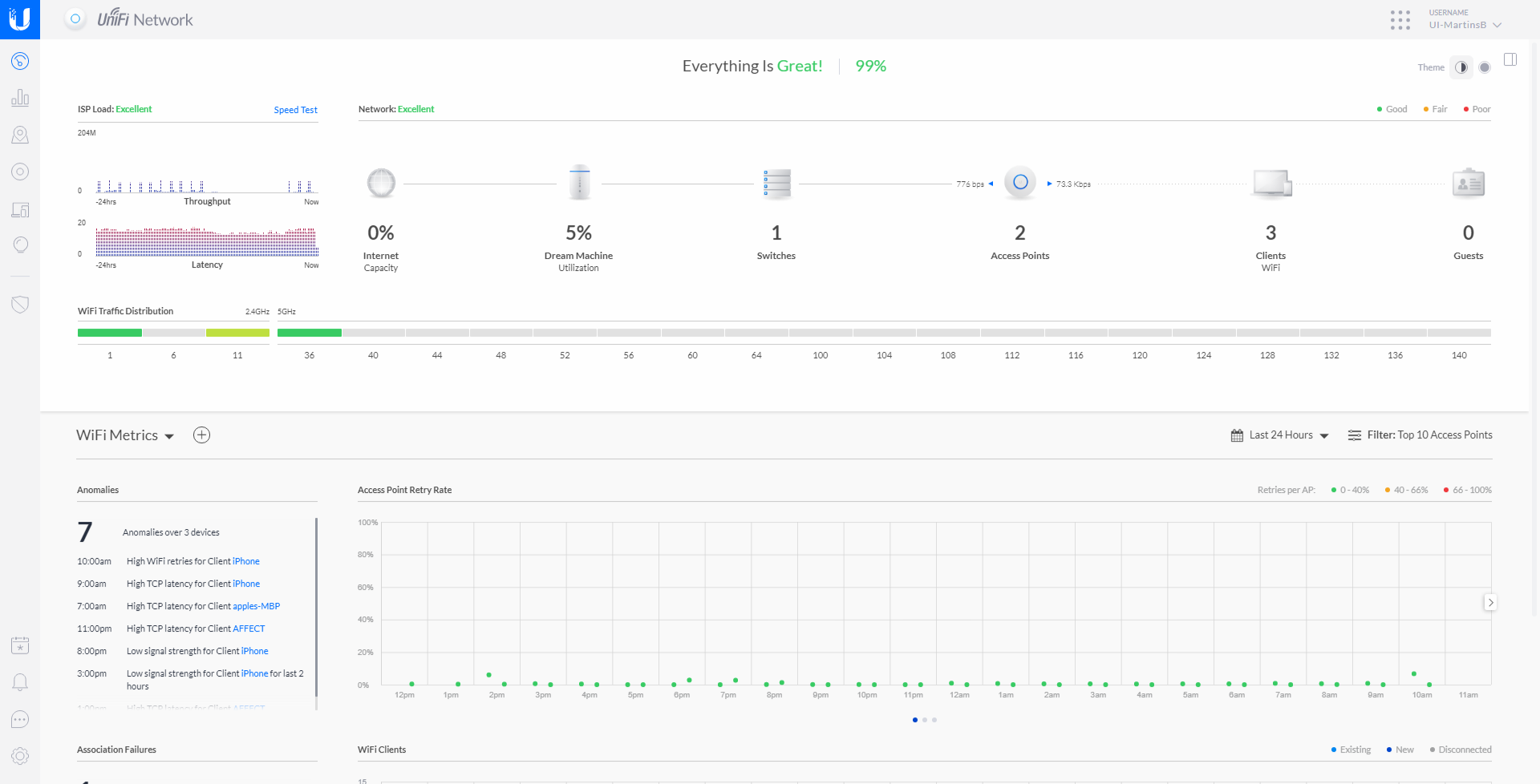Select the round theme option button
The image size is (1540, 784).
pyautogui.click(x=1485, y=67)
